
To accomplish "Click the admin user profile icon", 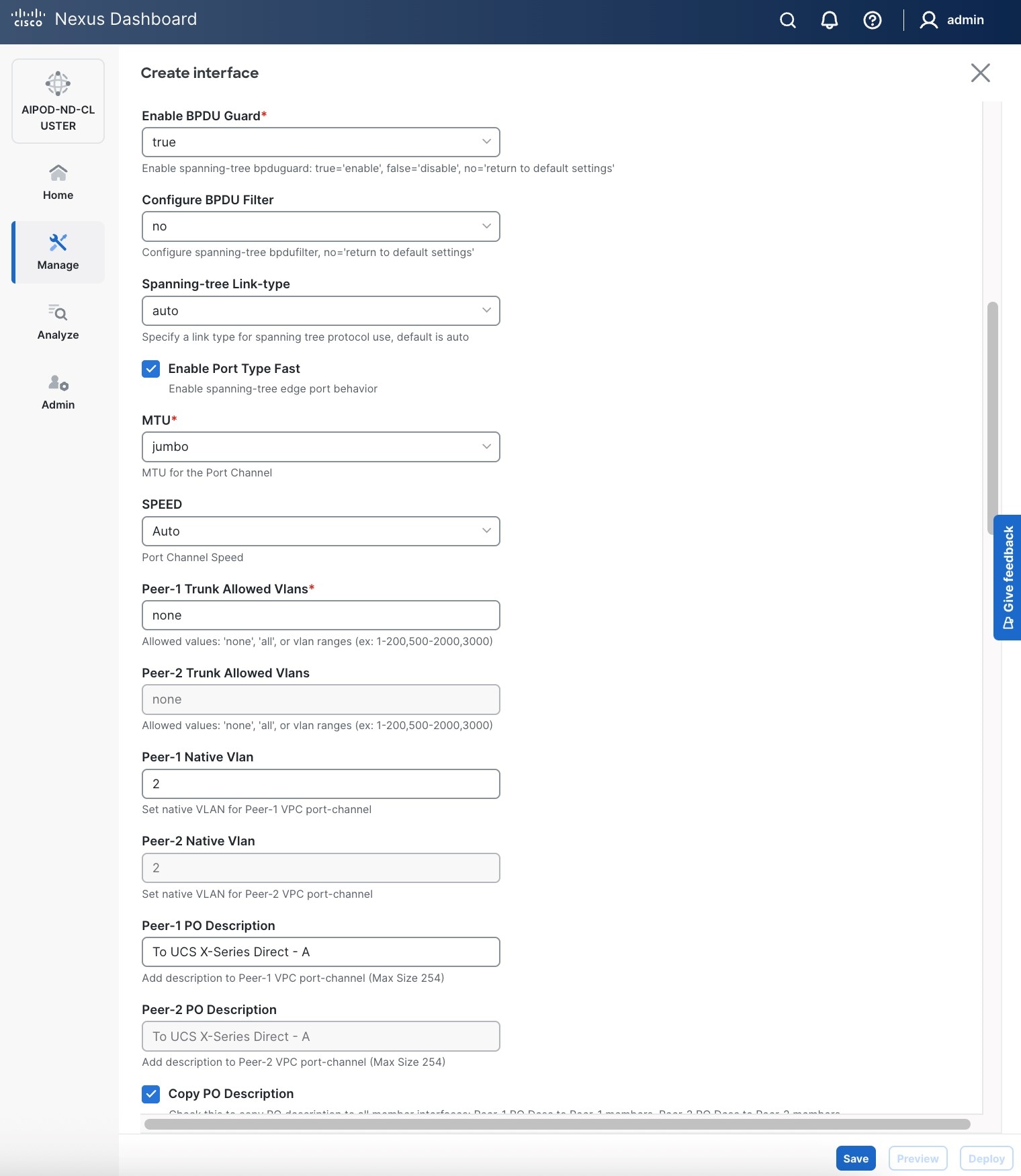I will click(x=929, y=20).
